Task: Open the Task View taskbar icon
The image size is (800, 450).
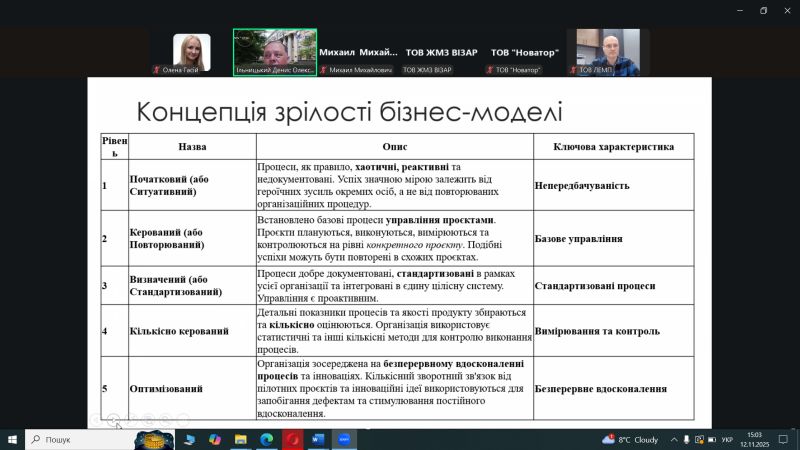Action: [190, 439]
